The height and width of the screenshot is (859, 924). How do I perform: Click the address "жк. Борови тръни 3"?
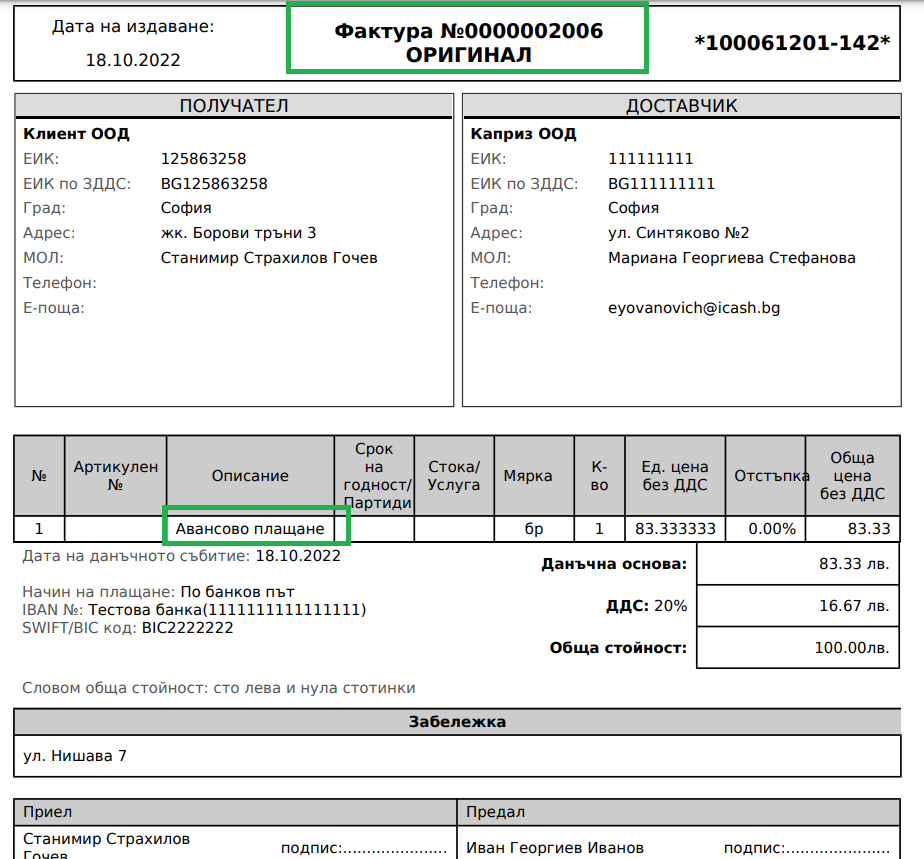(x=238, y=233)
